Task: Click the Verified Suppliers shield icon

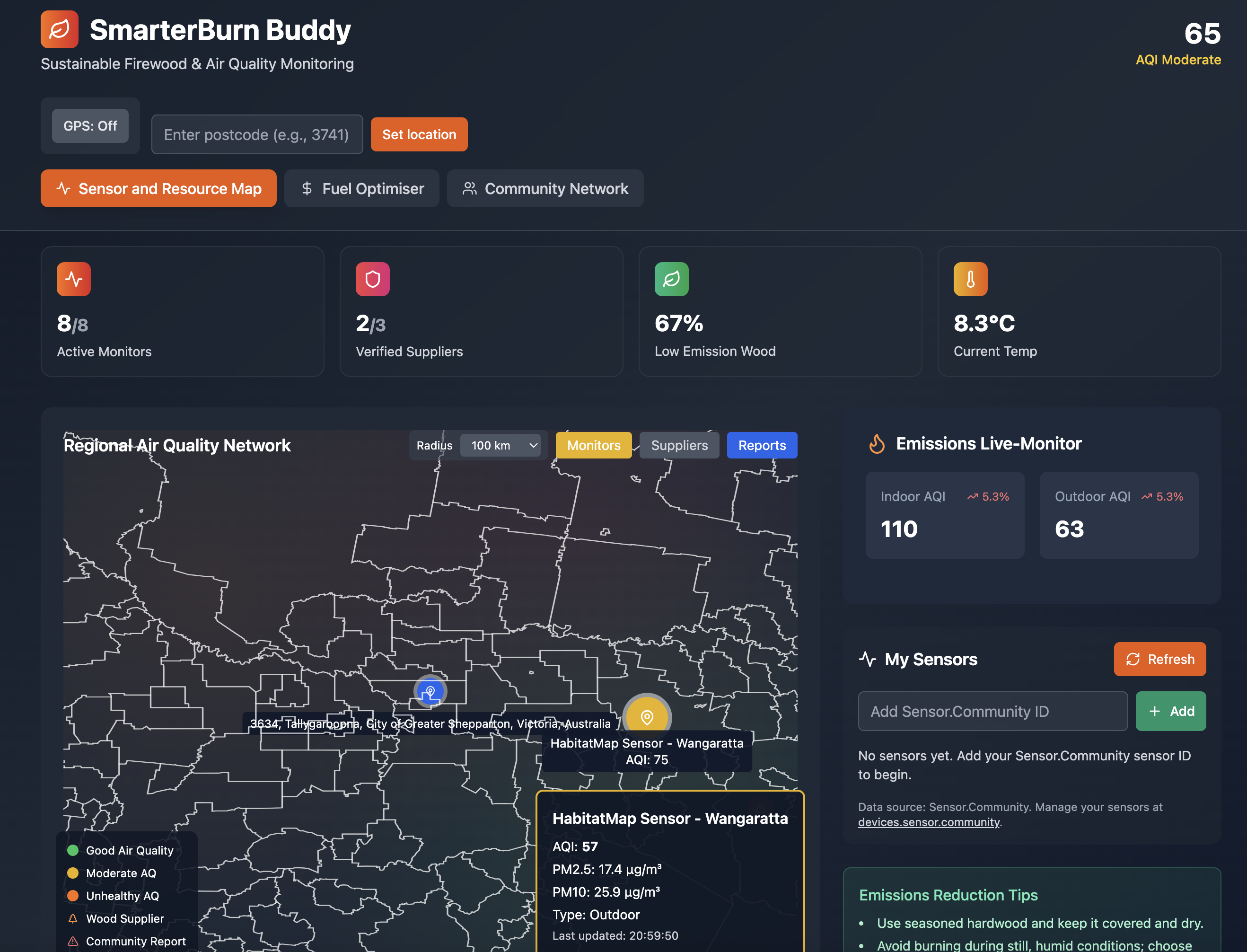Action: click(x=372, y=279)
